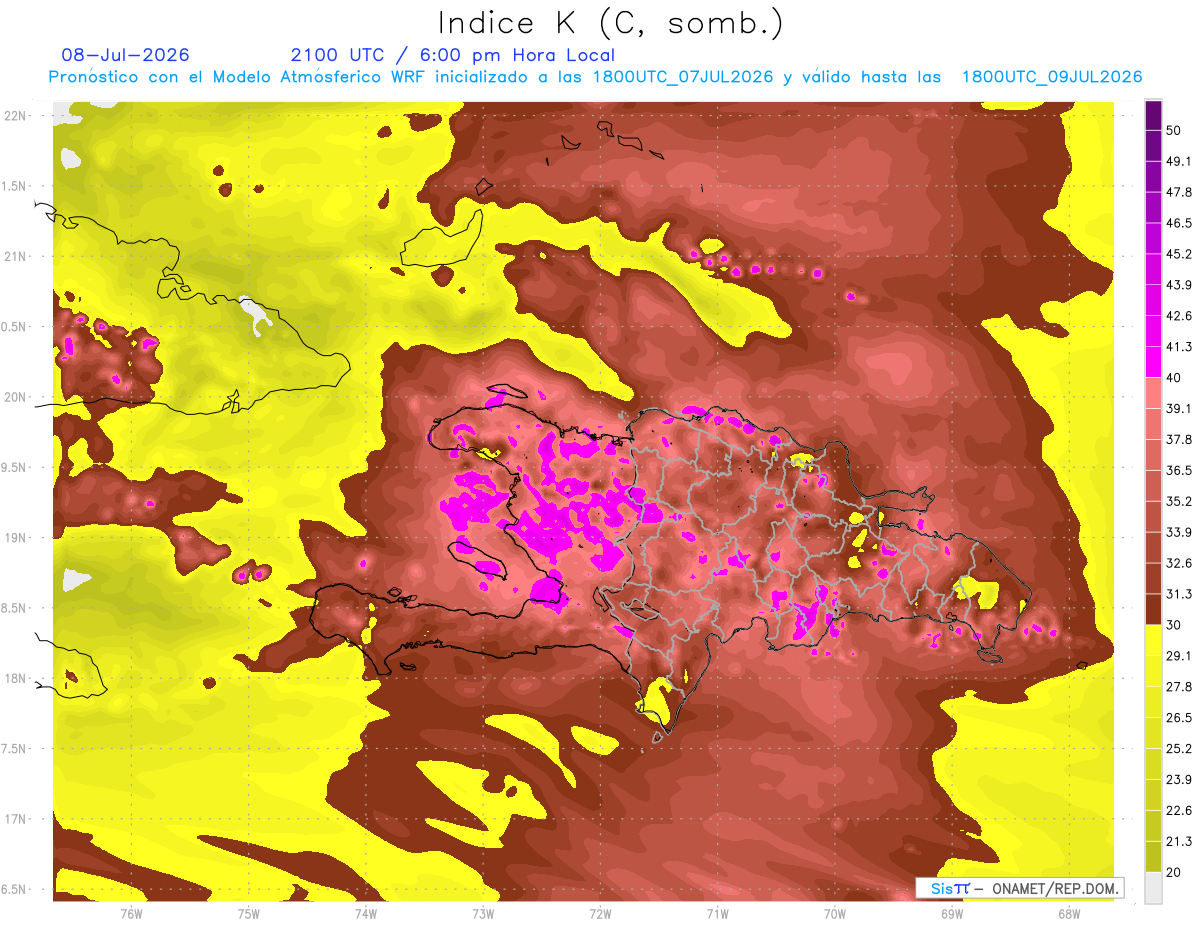
Task: Click the 22N latitude label
Action: (x=15, y=116)
